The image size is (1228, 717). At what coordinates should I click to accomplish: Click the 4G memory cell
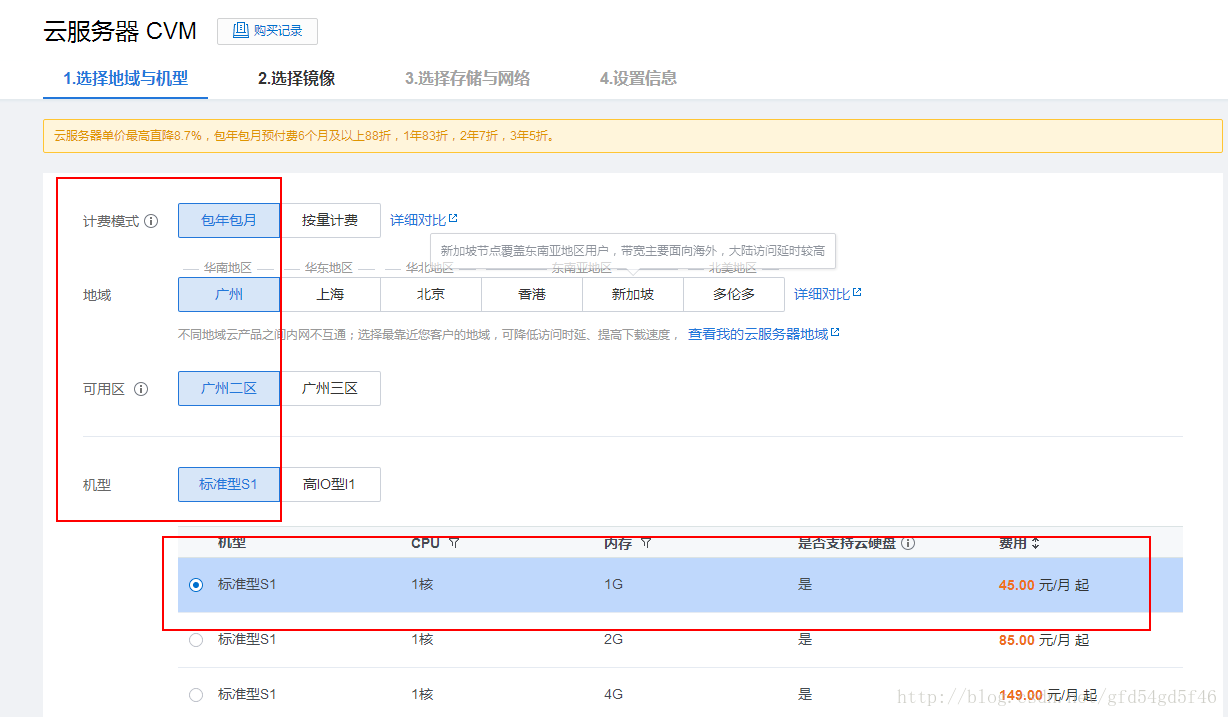[x=614, y=694]
